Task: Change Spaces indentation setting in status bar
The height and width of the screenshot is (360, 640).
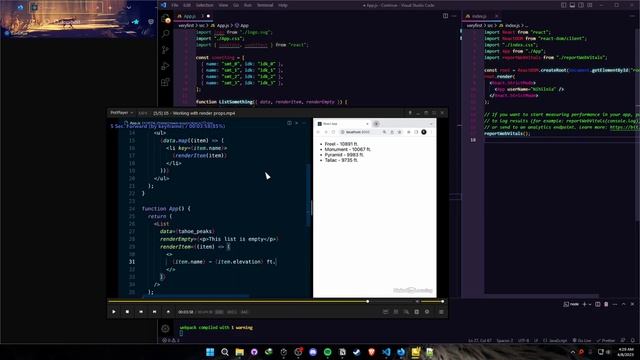Action: coord(504,340)
